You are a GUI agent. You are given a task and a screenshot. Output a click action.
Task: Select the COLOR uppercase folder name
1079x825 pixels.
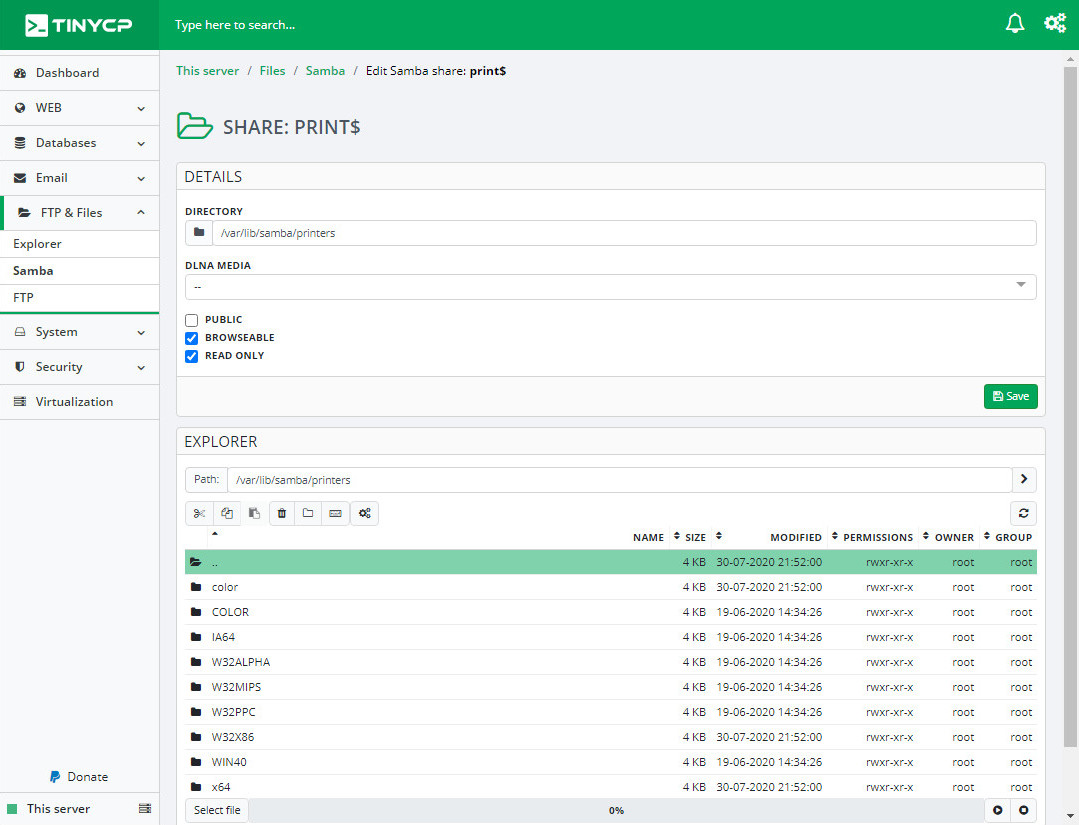pos(230,612)
